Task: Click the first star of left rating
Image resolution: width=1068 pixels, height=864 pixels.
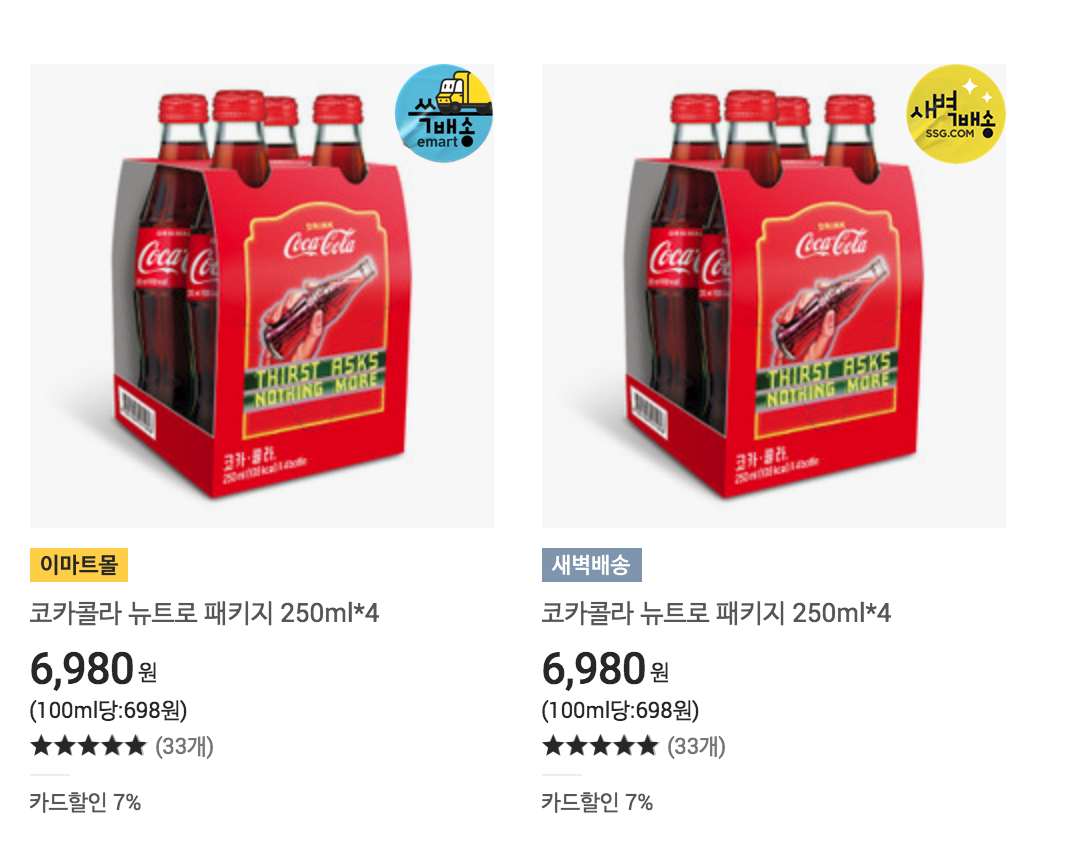Action: pos(42,745)
